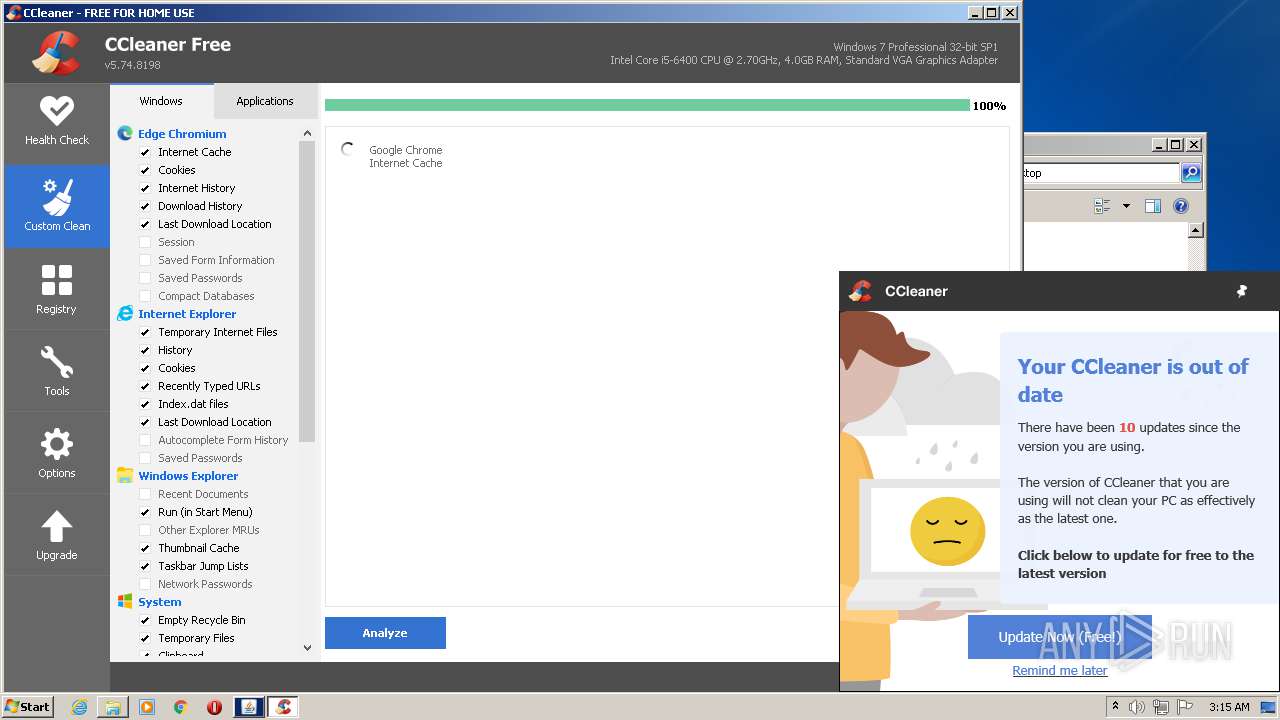Click the Edge Chromium icon

(125, 133)
